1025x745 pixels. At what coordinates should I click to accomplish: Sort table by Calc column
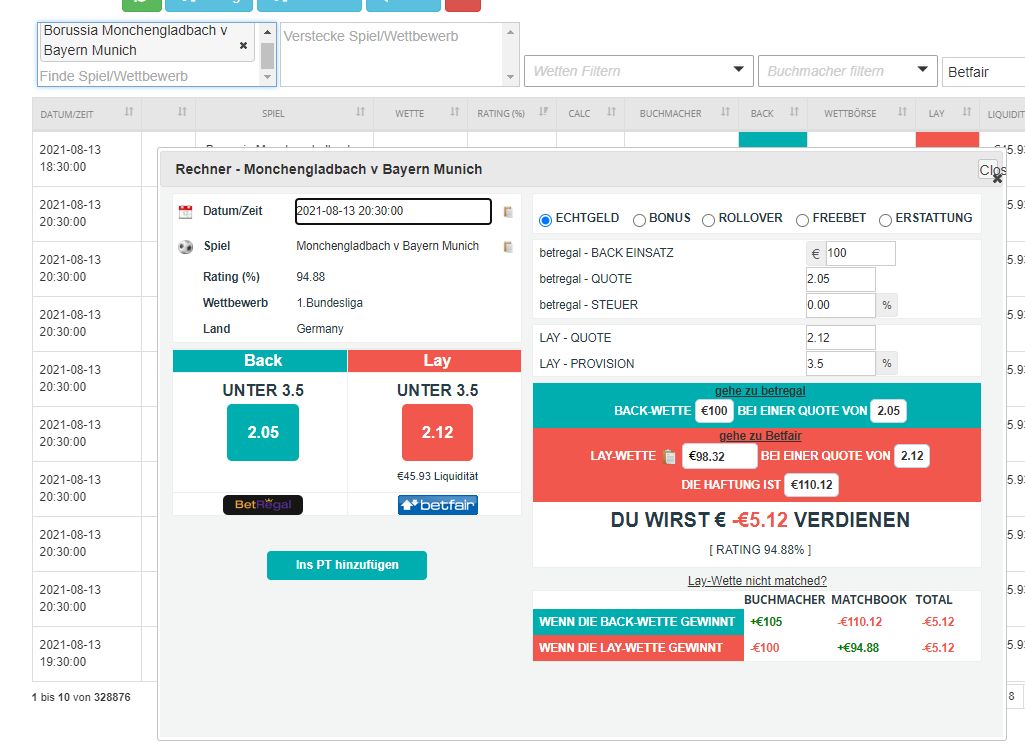tap(611, 112)
